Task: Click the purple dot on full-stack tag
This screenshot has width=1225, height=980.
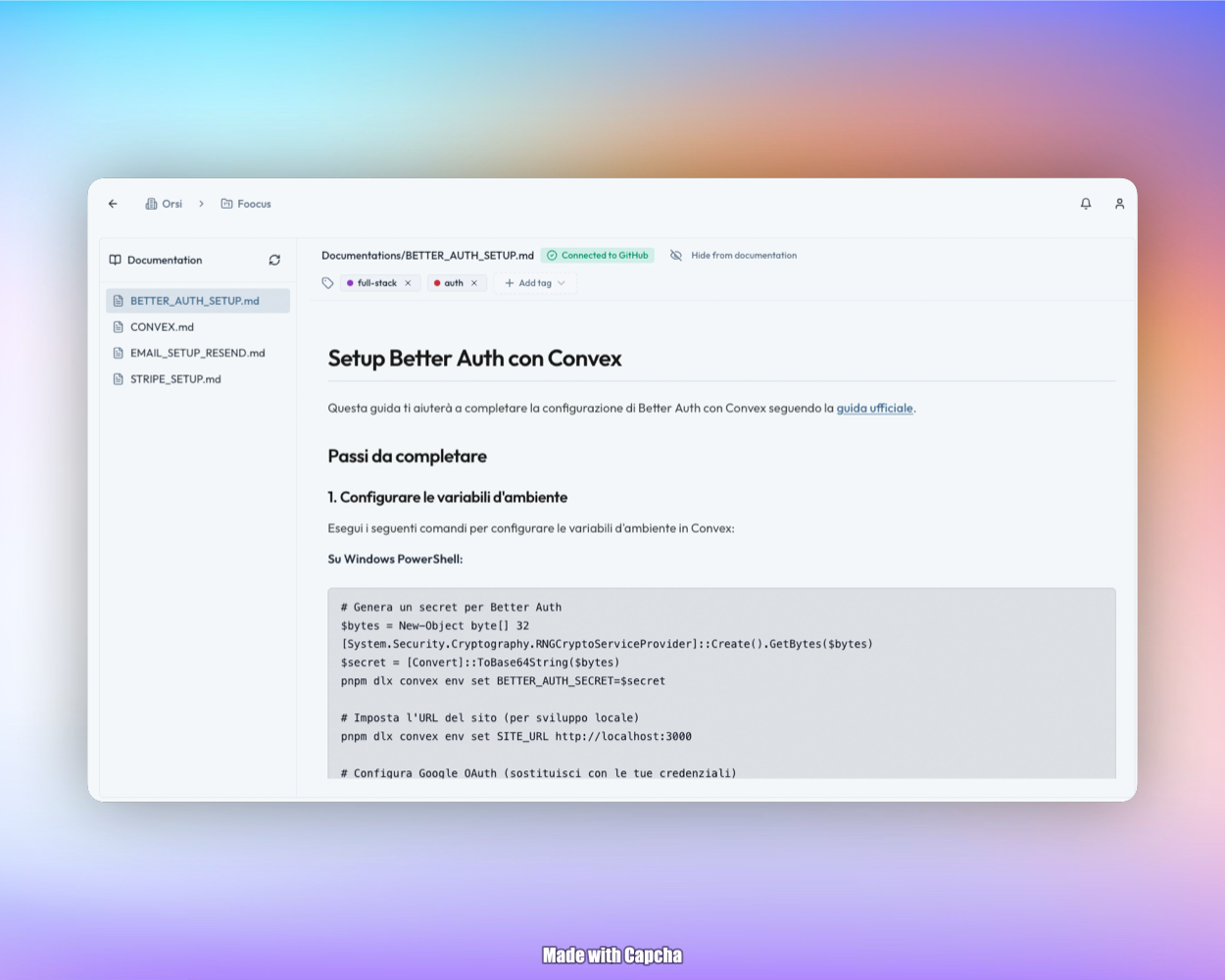Action: tap(350, 283)
